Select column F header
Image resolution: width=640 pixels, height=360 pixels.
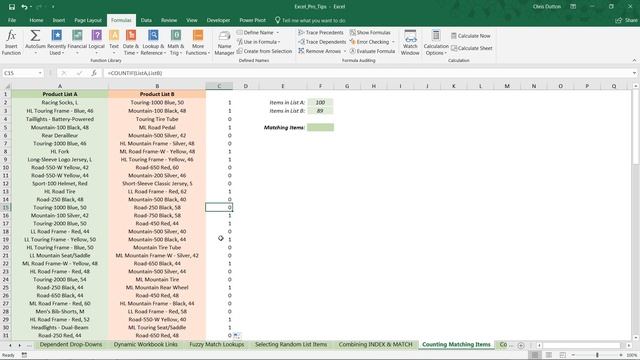point(320,86)
